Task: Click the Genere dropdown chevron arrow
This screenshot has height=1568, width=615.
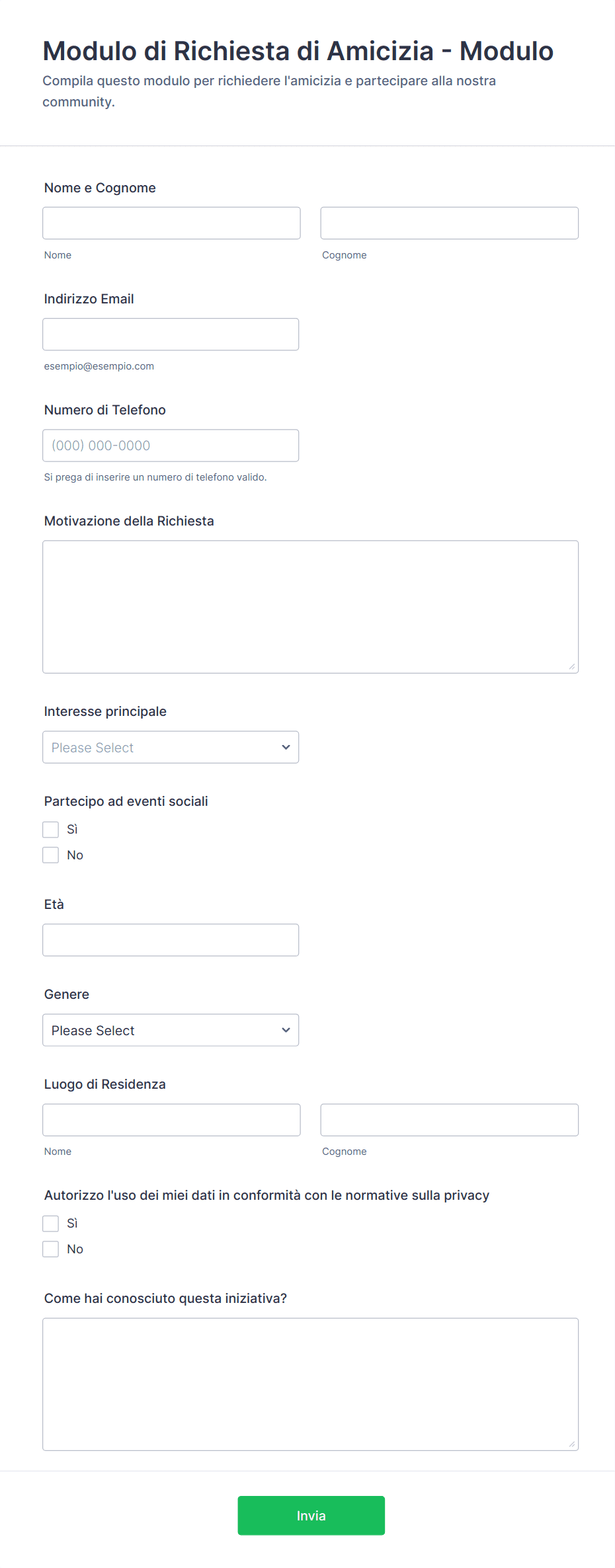Action: (286, 1030)
